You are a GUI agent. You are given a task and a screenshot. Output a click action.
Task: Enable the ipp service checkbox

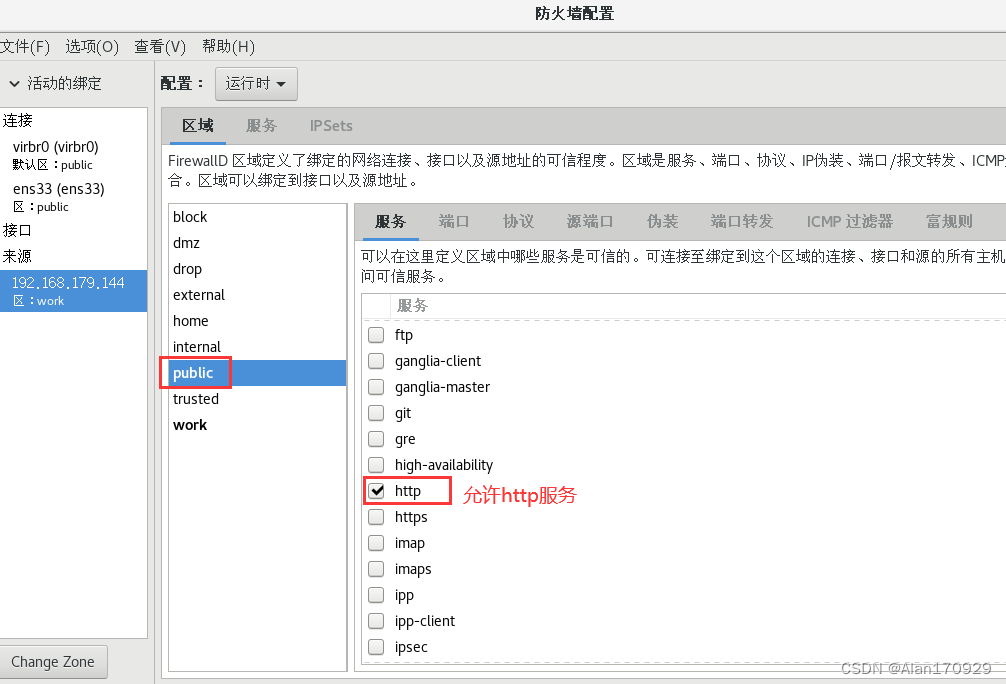click(x=376, y=595)
